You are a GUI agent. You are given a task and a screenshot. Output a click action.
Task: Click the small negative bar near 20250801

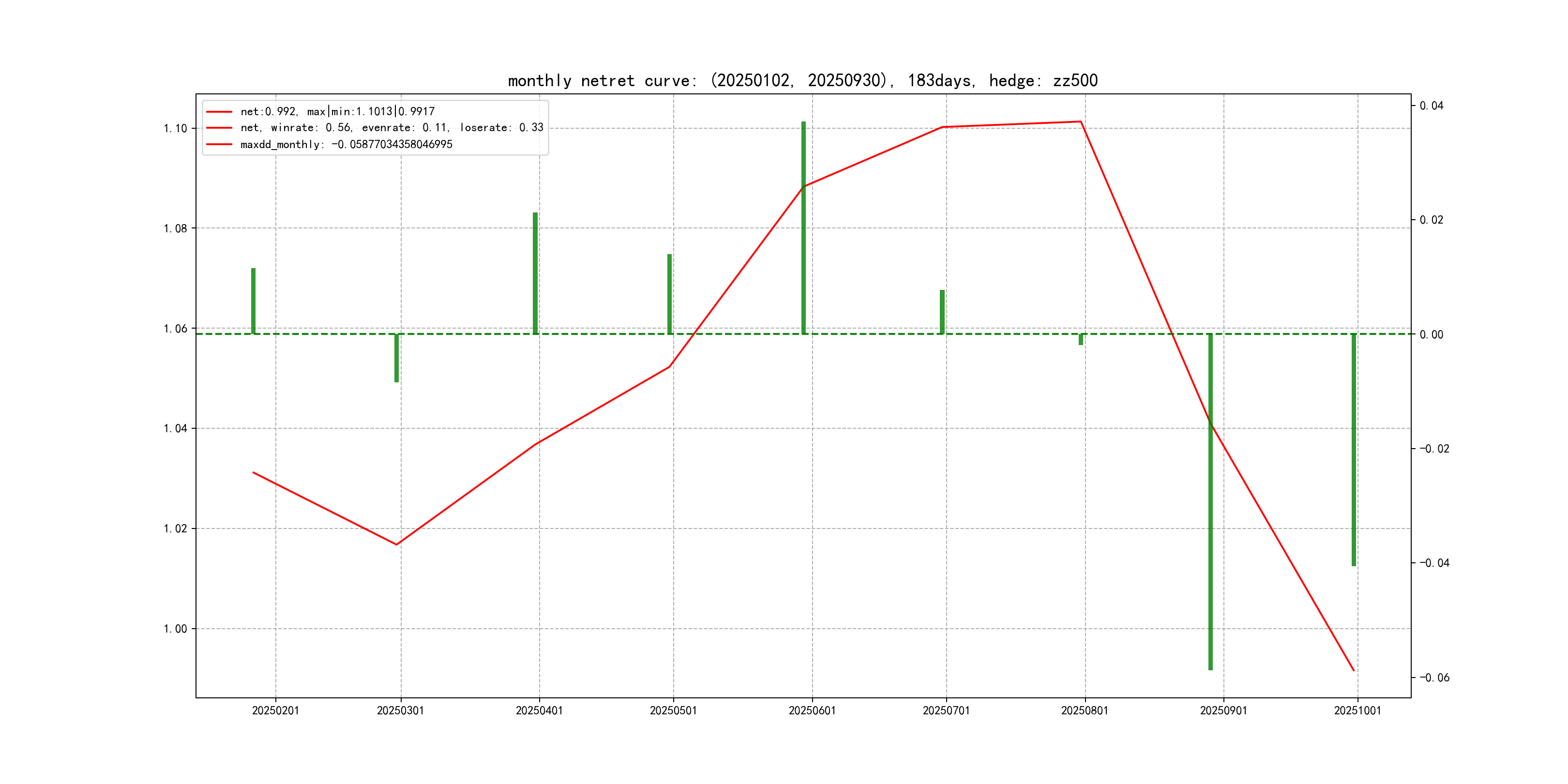1081,340
